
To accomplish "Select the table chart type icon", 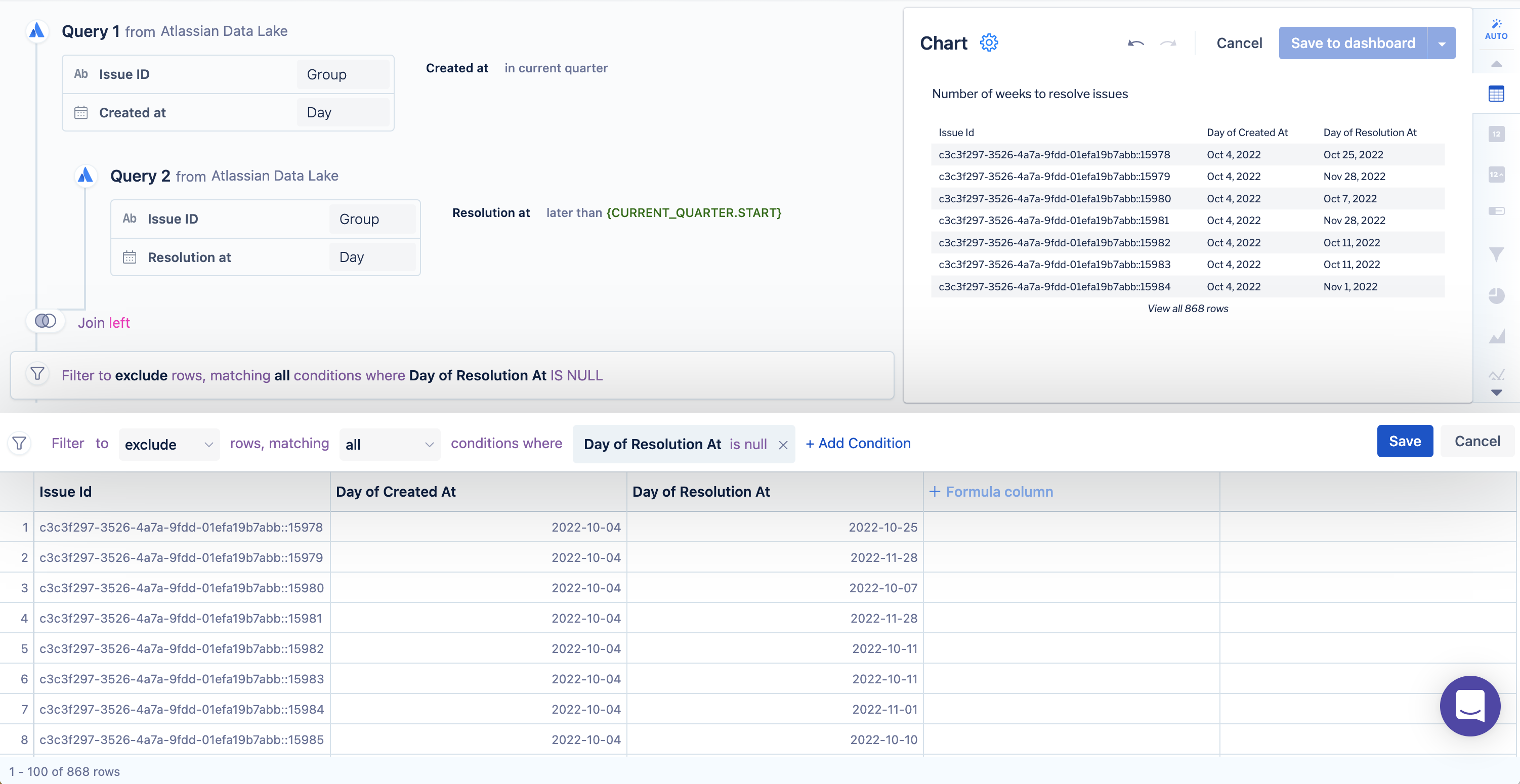I will [x=1496, y=94].
